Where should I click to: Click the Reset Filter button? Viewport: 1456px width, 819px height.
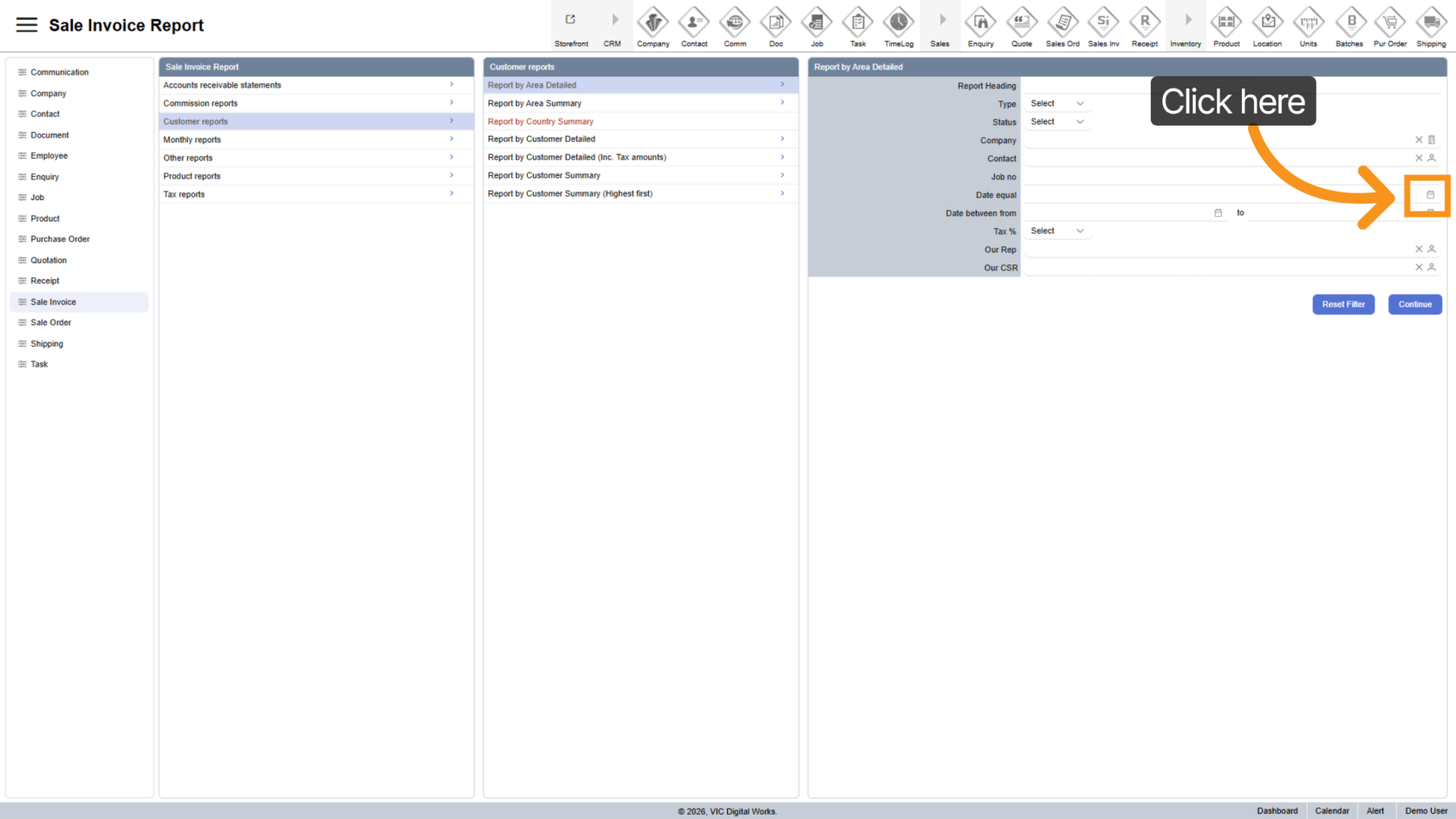coord(1342,304)
